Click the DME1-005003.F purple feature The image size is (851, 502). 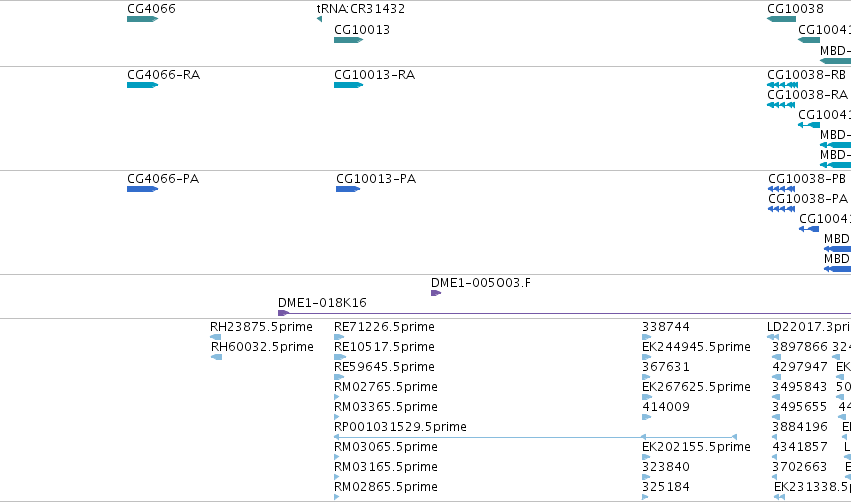tap(436, 293)
